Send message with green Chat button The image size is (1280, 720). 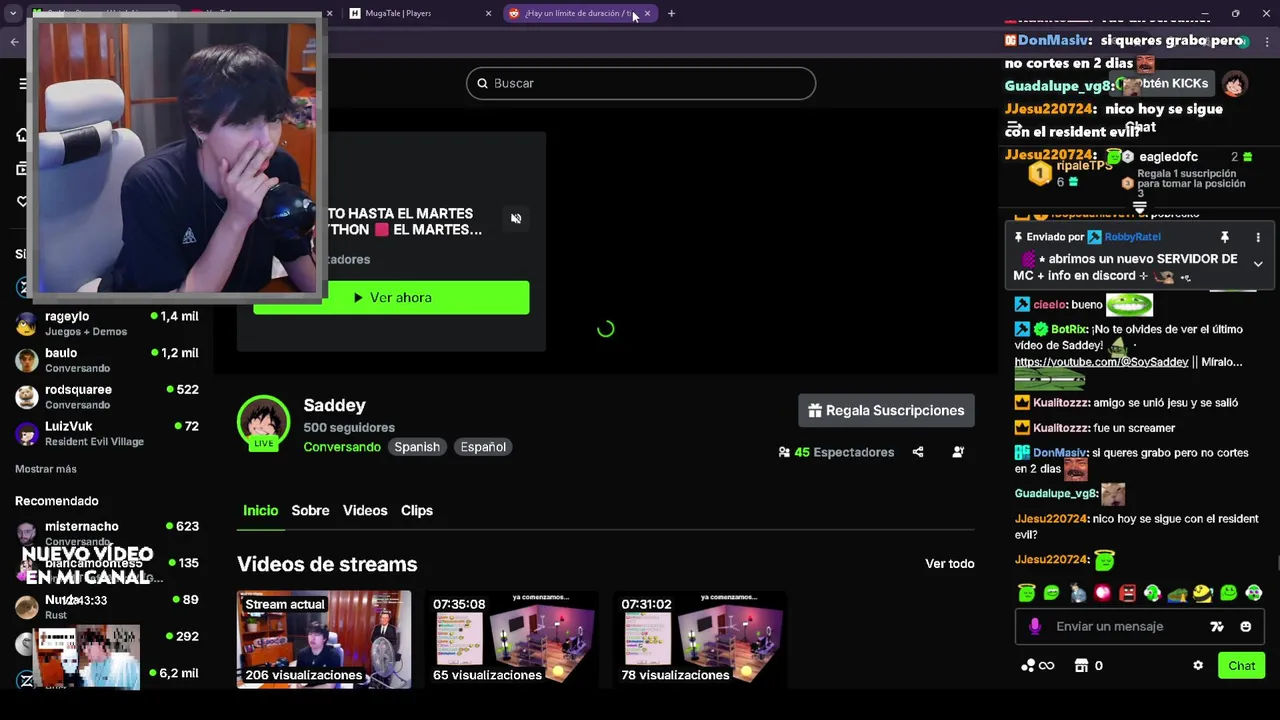click(1241, 666)
